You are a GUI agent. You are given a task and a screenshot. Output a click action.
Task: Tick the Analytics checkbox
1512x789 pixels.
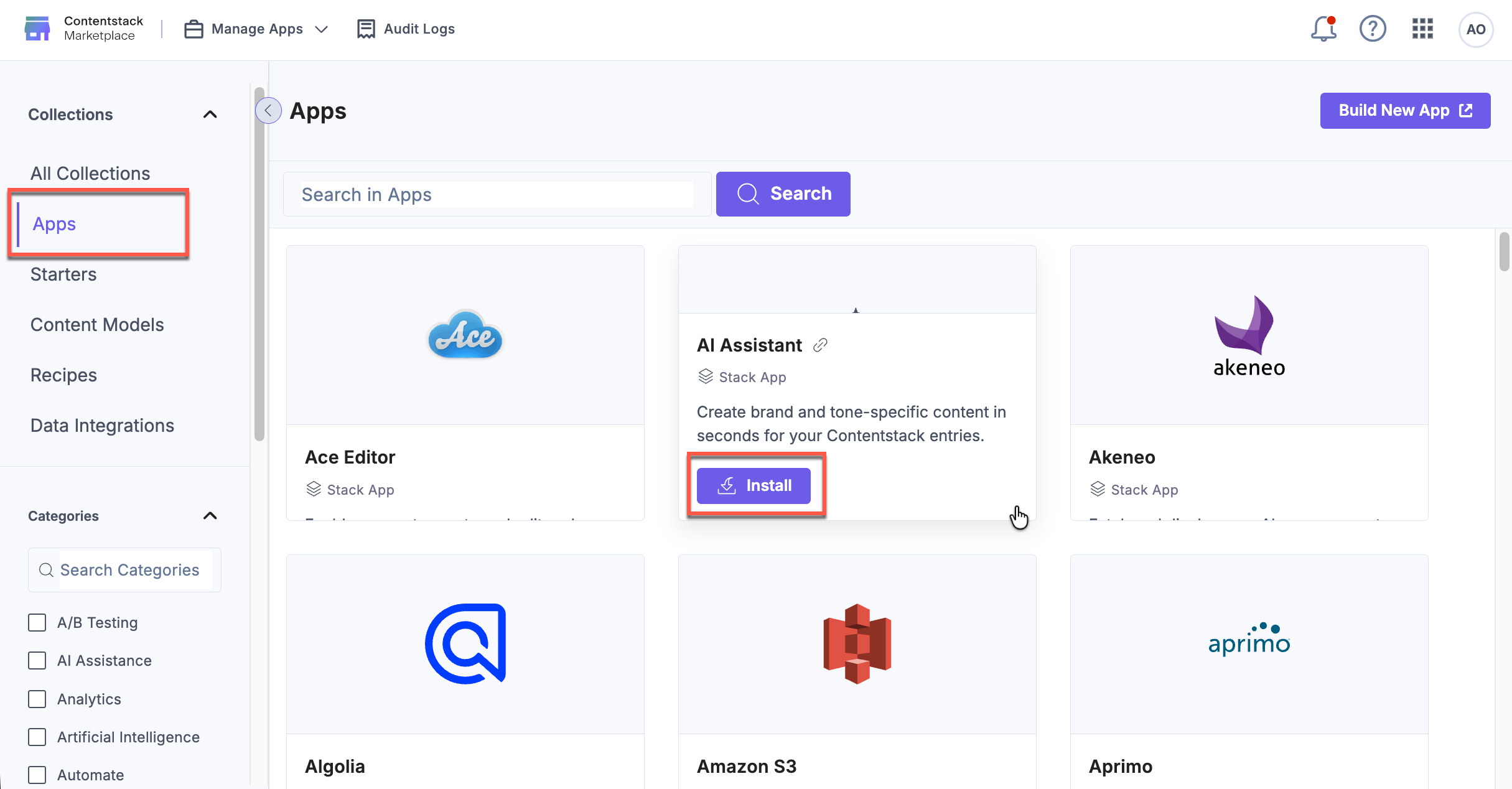tap(37, 699)
